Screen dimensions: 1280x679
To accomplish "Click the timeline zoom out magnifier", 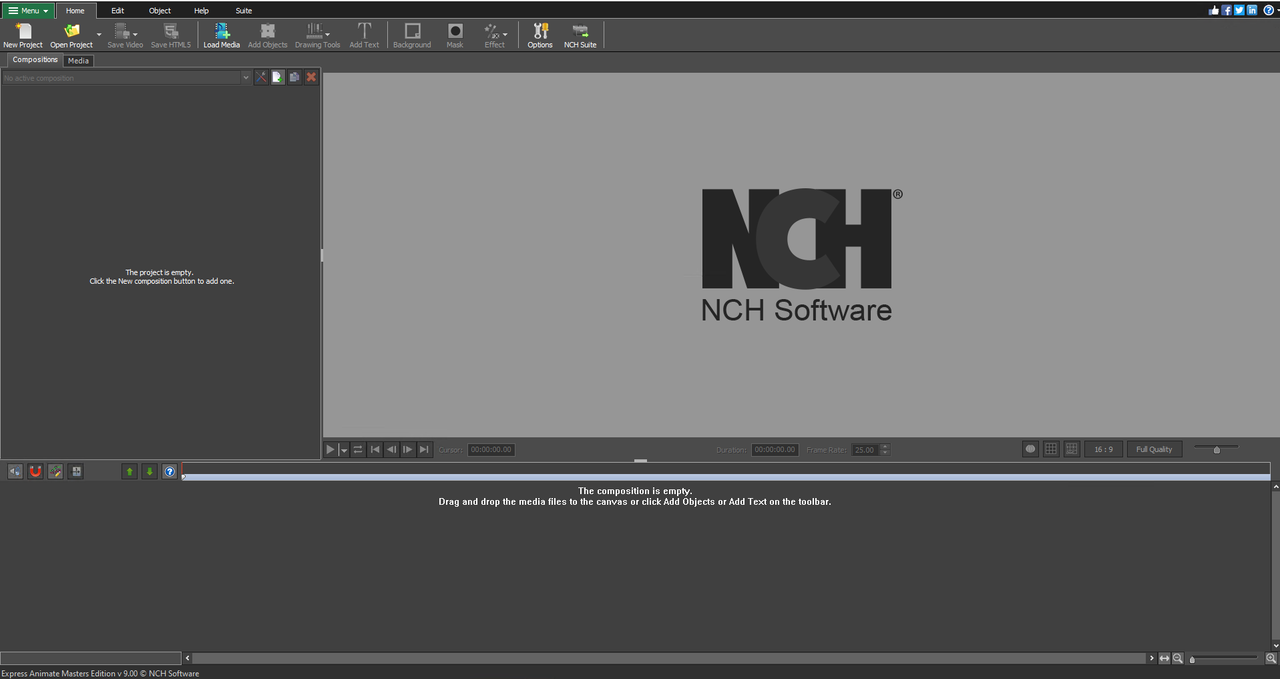I will tap(1178, 658).
